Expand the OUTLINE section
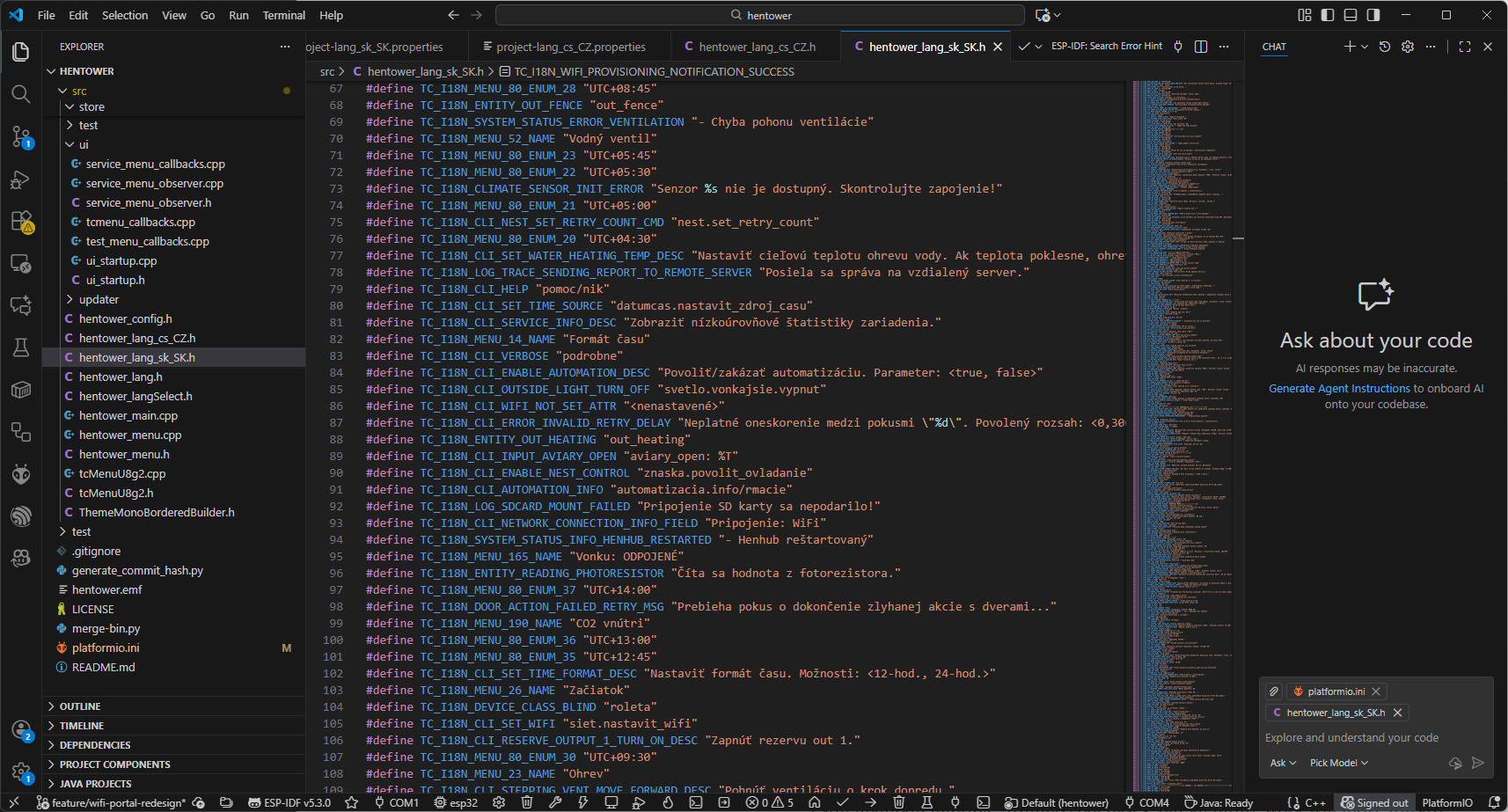Viewport: 1508px width, 812px height. [80, 706]
